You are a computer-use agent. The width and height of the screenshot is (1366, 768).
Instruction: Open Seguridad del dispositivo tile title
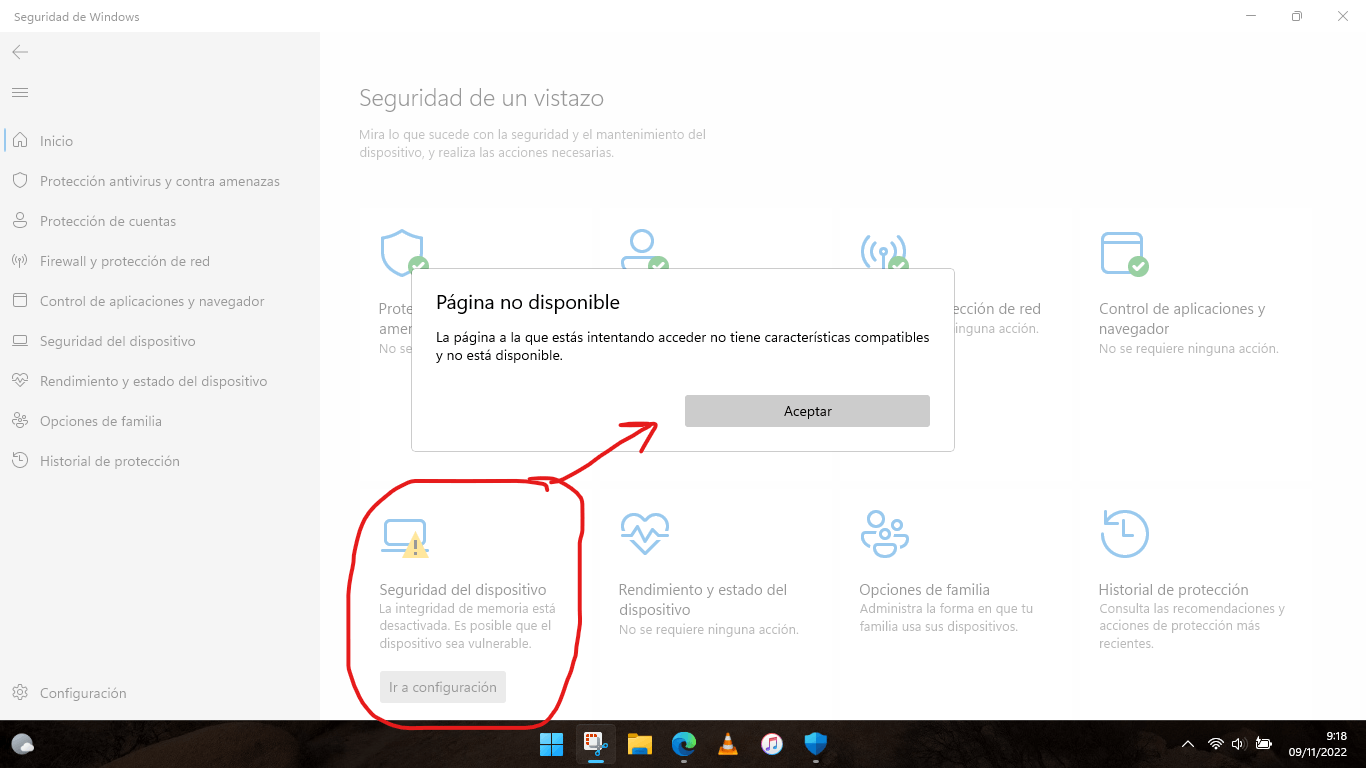pos(463,590)
